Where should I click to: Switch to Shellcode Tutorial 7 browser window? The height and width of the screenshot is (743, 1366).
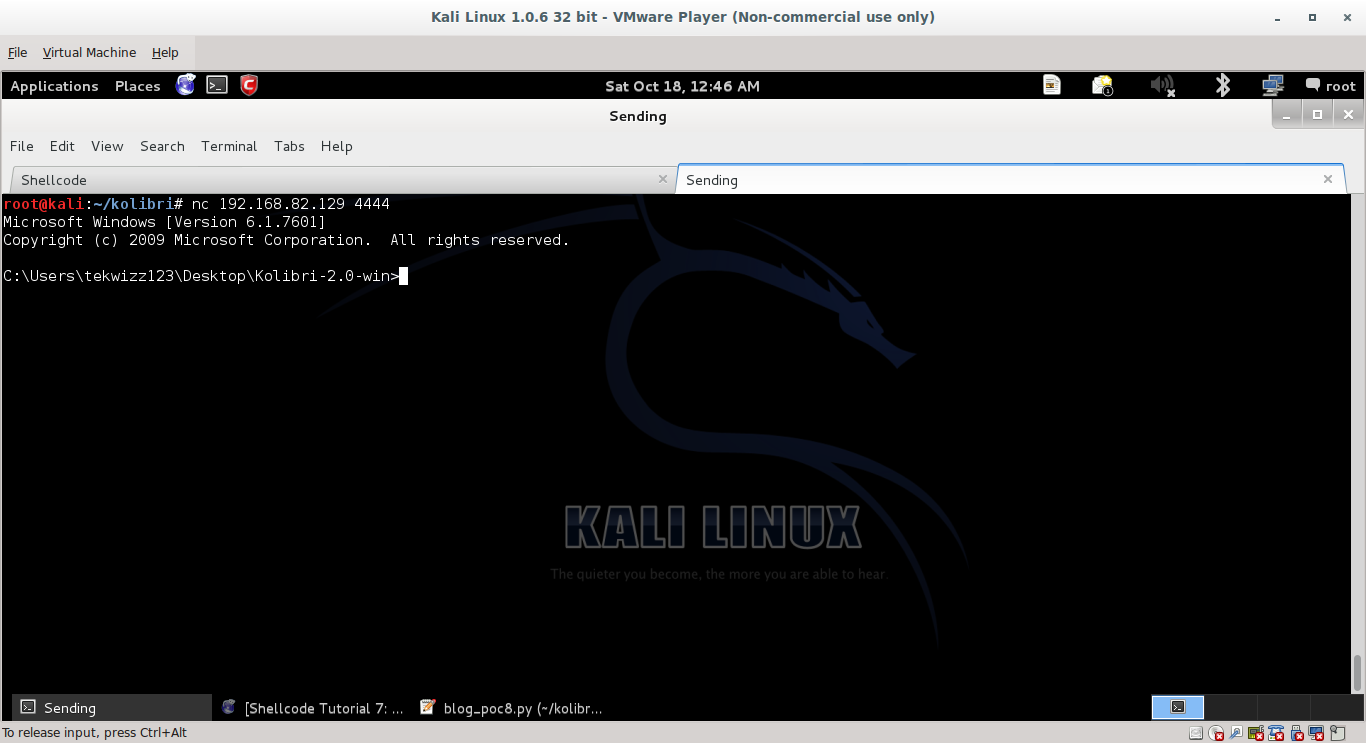click(x=313, y=708)
